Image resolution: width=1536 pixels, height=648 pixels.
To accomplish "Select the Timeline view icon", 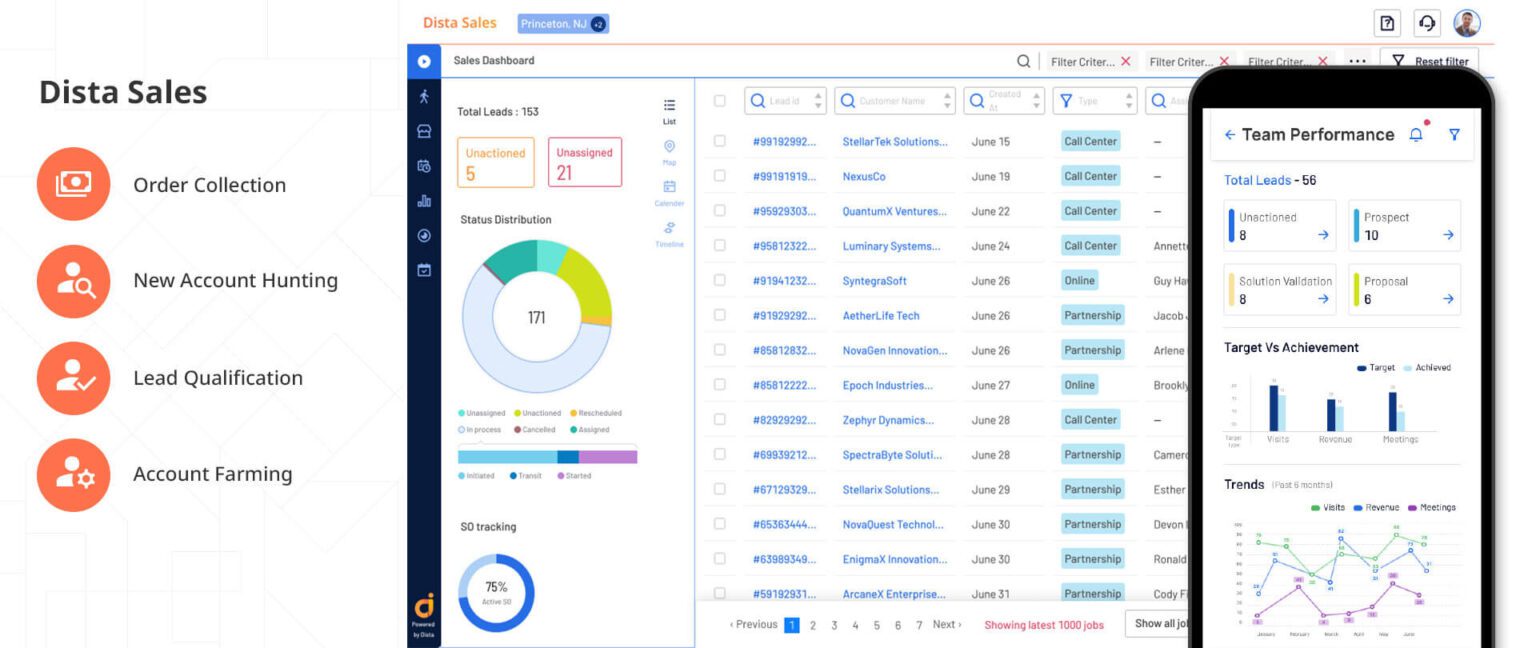I will click(669, 229).
